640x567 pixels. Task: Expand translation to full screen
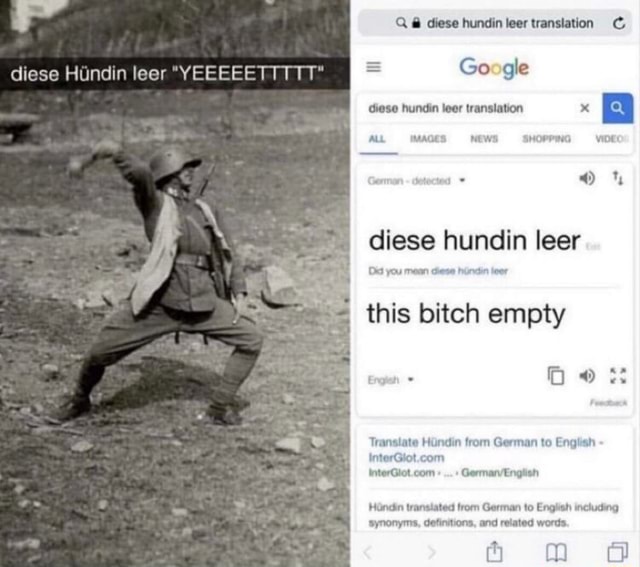coord(618,376)
